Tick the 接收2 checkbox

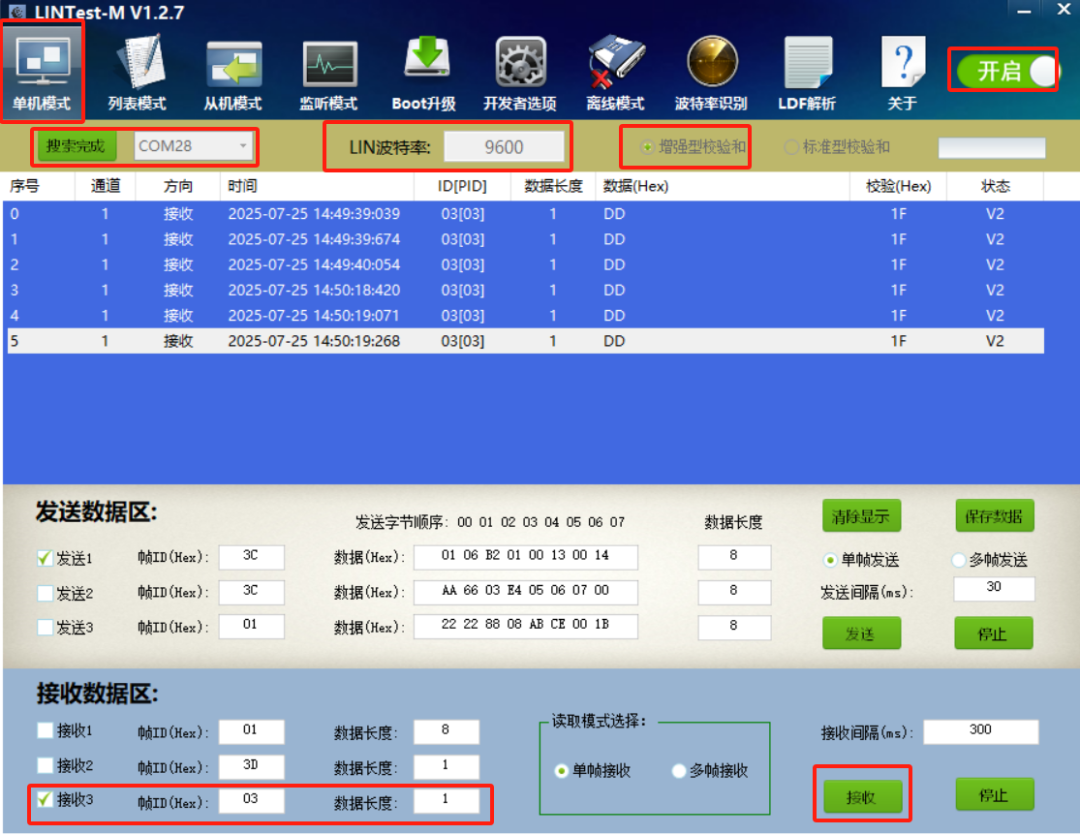(x=45, y=765)
